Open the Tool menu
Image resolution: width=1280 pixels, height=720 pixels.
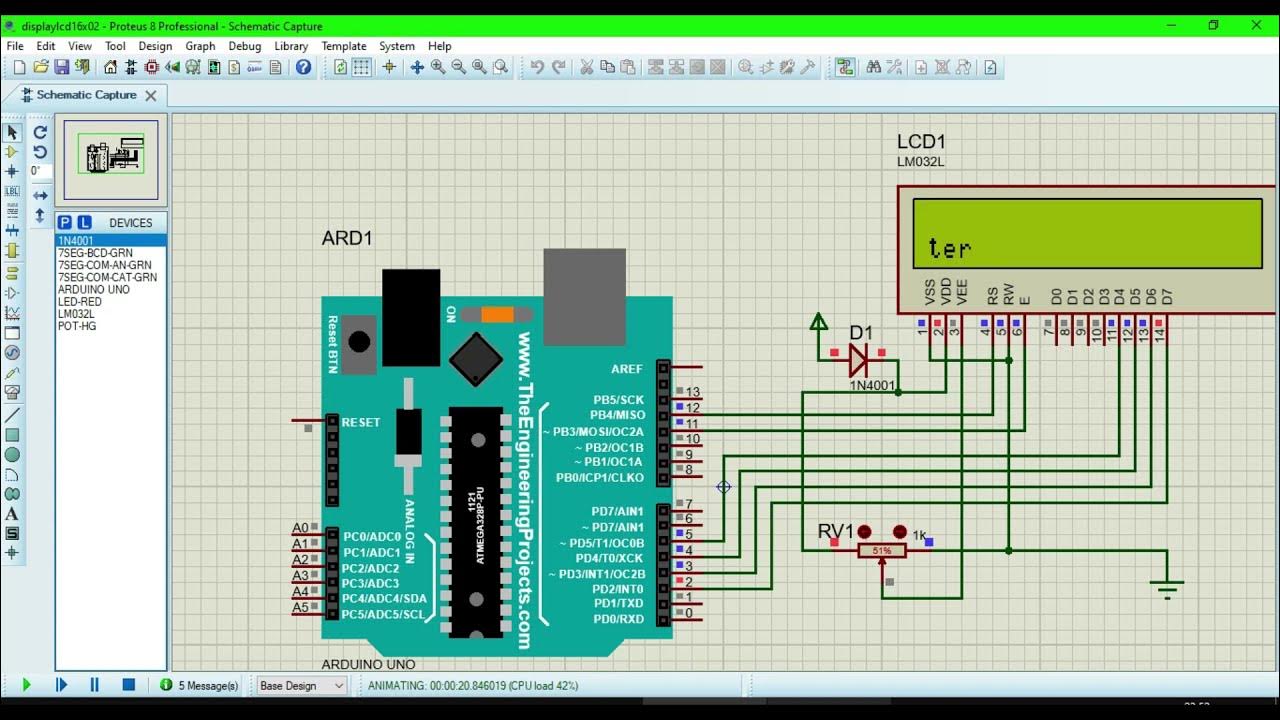115,46
